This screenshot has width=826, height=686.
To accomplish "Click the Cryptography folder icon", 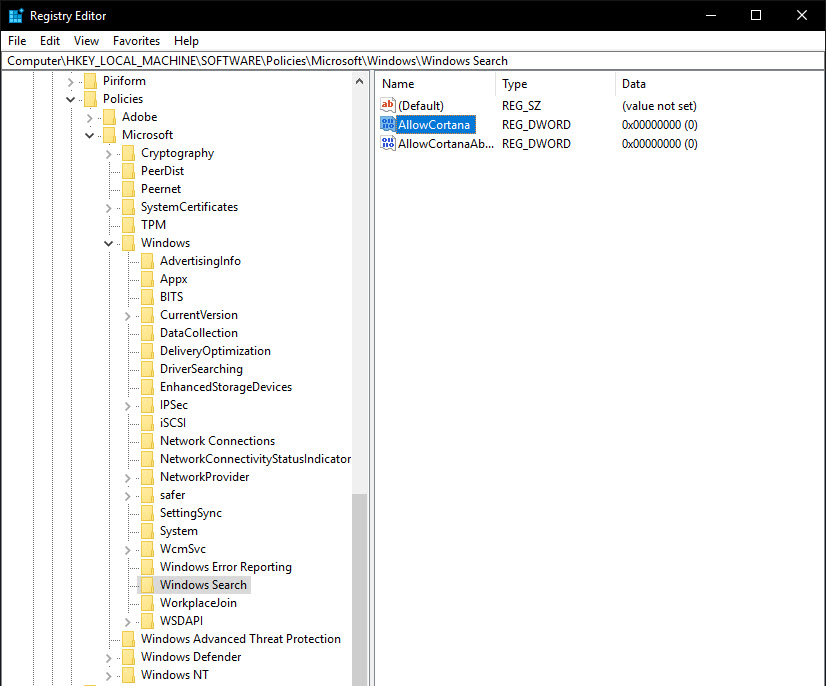I will 129,153.
